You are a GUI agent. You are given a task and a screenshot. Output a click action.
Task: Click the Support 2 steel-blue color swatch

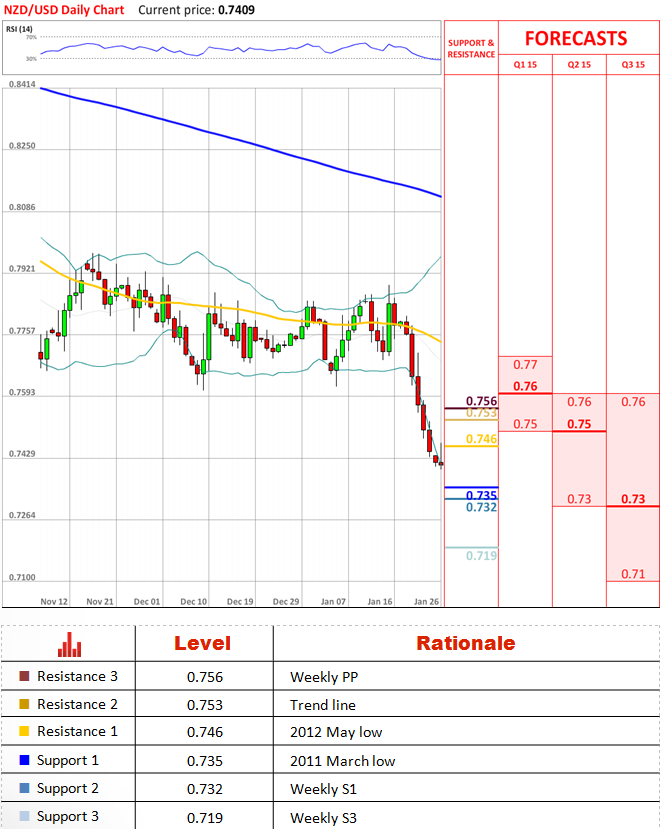(x=24, y=788)
